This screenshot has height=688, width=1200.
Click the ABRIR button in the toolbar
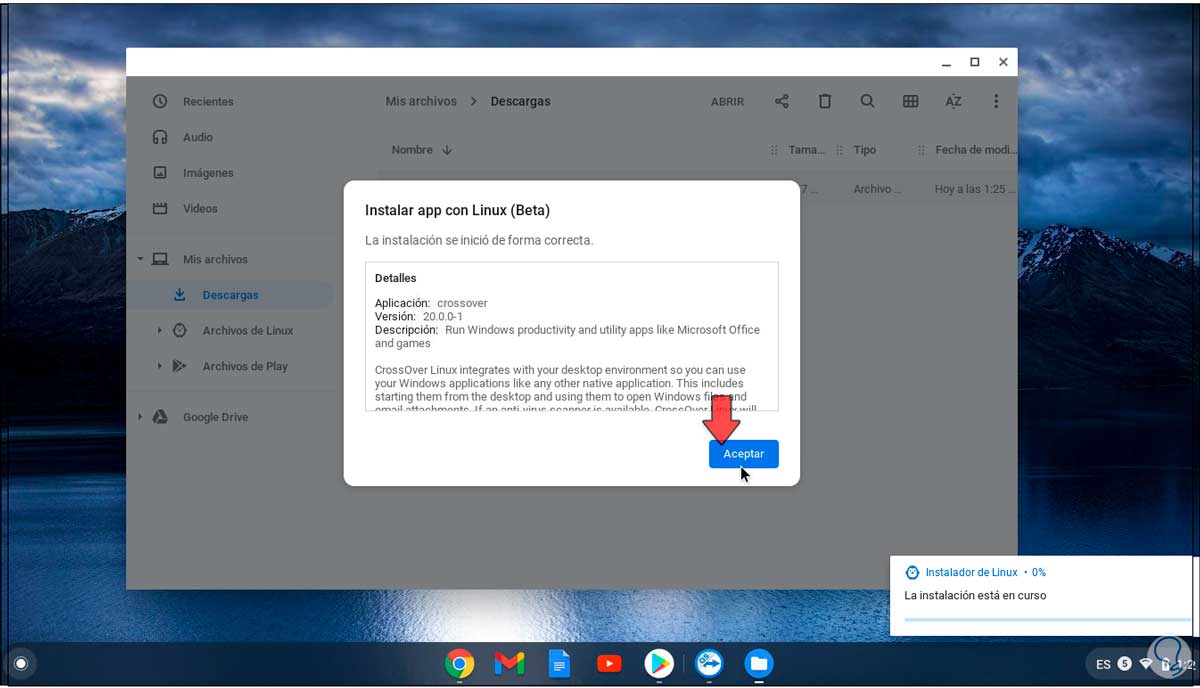pos(727,102)
